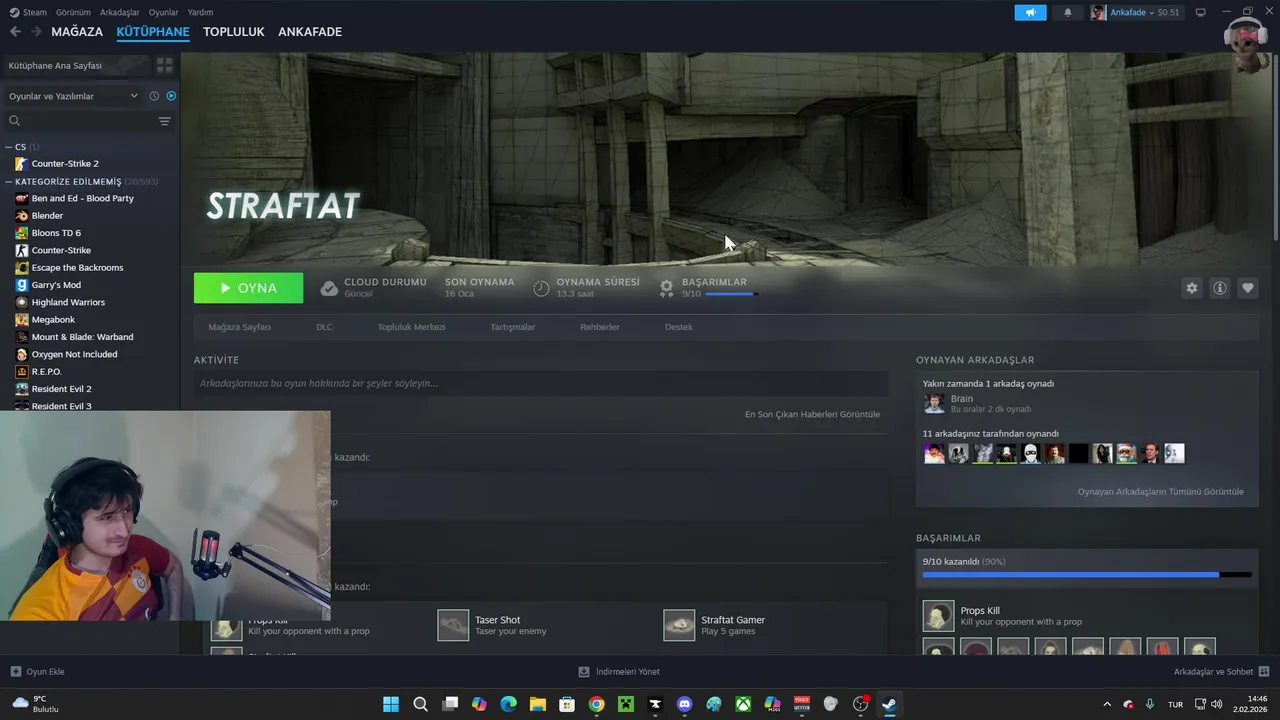Select Mount & Blade: Warband

[x=82, y=337]
